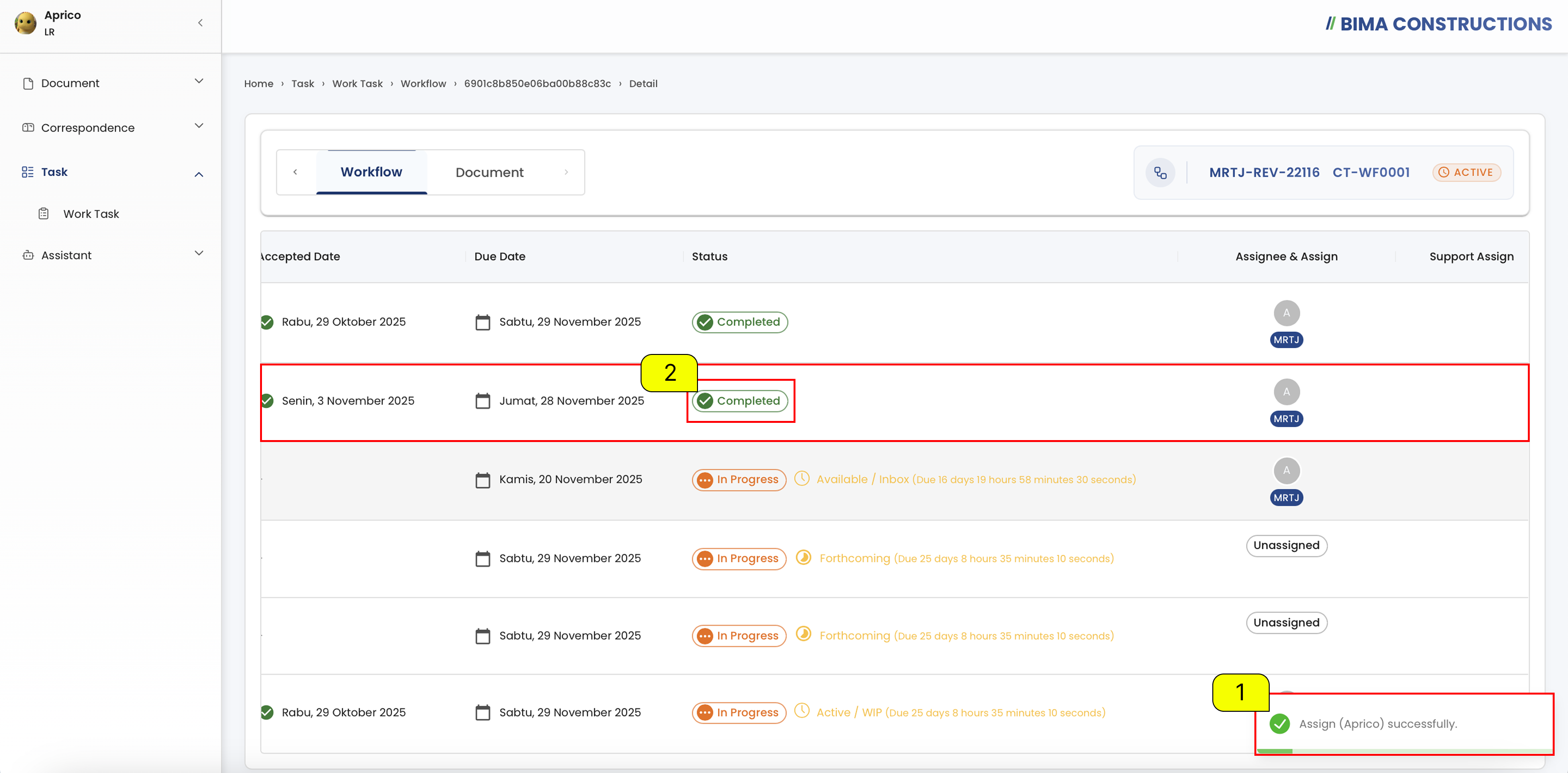The image size is (1568, 773).
Task: Click the MRTJ-REV-22116 reference
Action: pyautogui.click(x=1264, y=172)
